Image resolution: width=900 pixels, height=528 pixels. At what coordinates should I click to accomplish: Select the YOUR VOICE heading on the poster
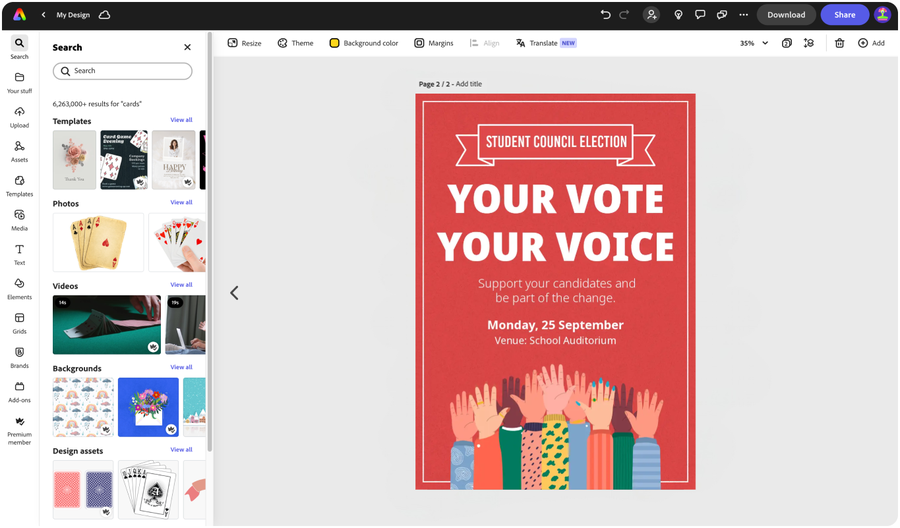[556, 247]
